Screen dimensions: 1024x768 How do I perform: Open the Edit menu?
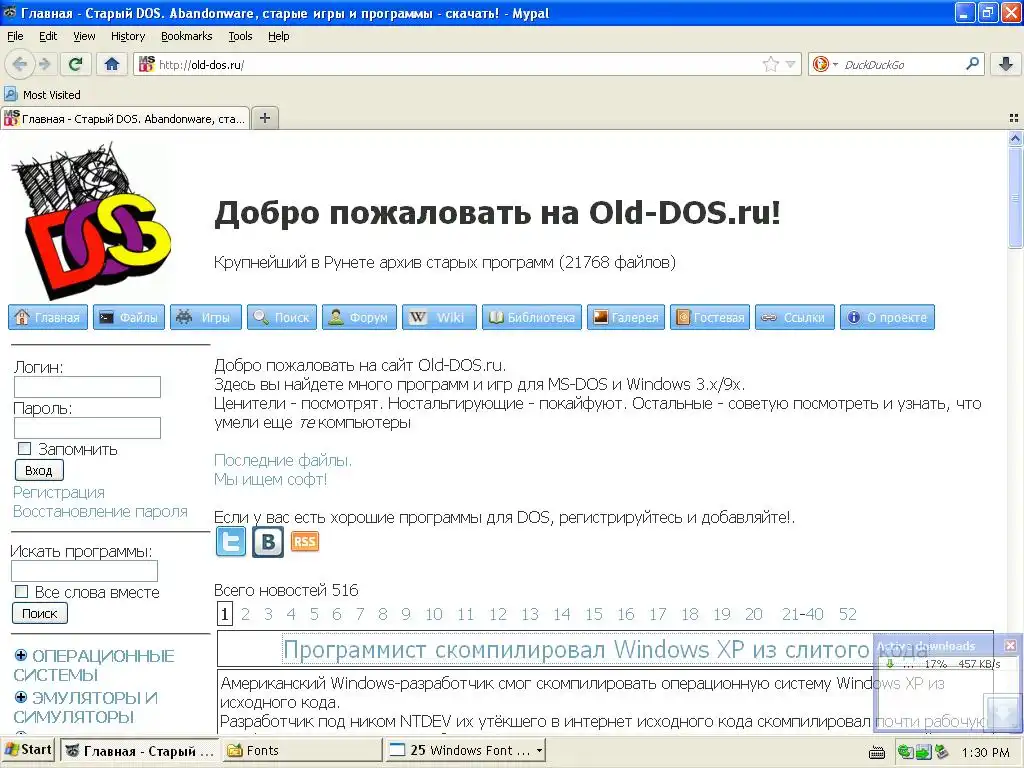48,36
